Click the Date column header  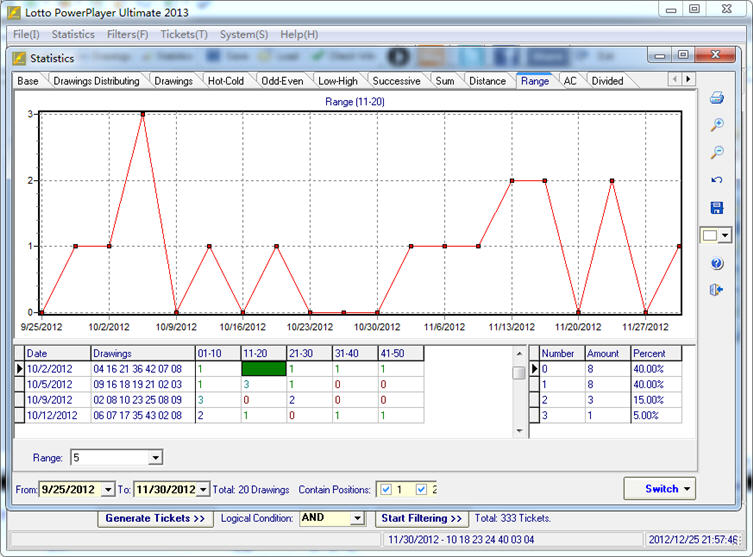click(x=57, y=353)
